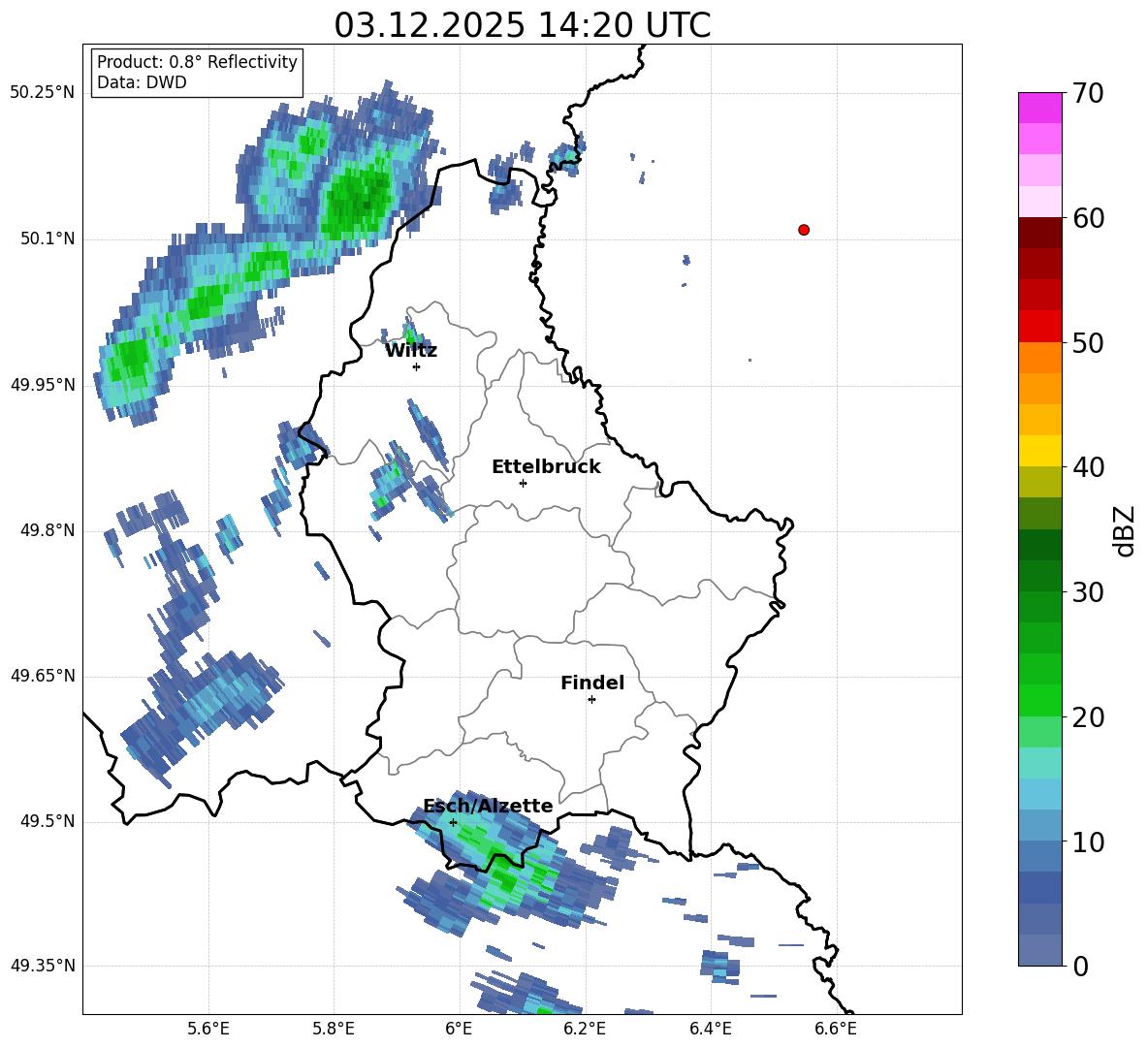Click the colorbar tick value 30

click(x=1088, y=592)
